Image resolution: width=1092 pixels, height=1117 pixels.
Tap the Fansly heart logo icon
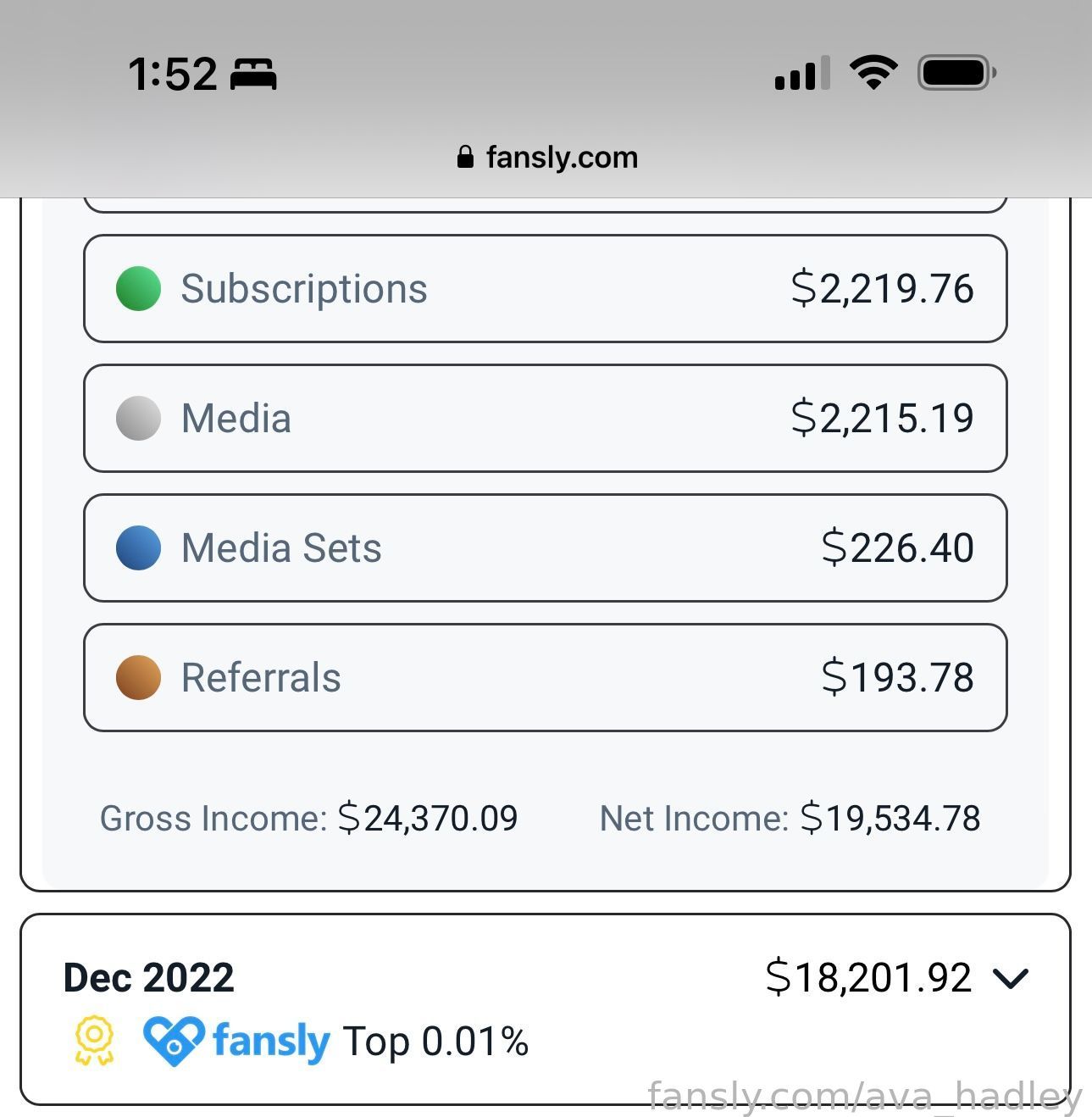pyautogui.click(x=174, y=1041)
